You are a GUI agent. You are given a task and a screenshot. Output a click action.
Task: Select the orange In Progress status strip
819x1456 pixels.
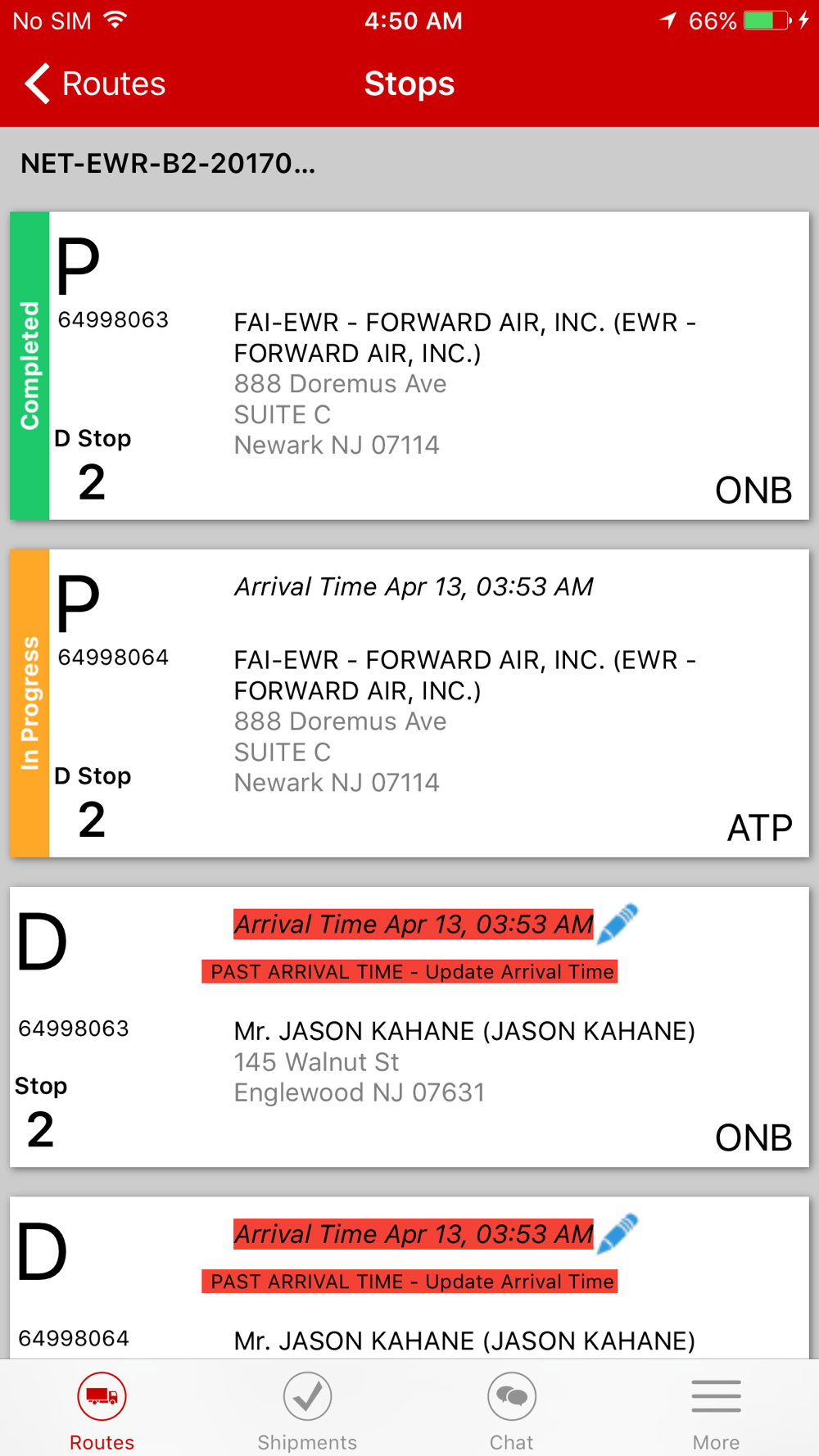pyautogui.click(x=29, y=703)
